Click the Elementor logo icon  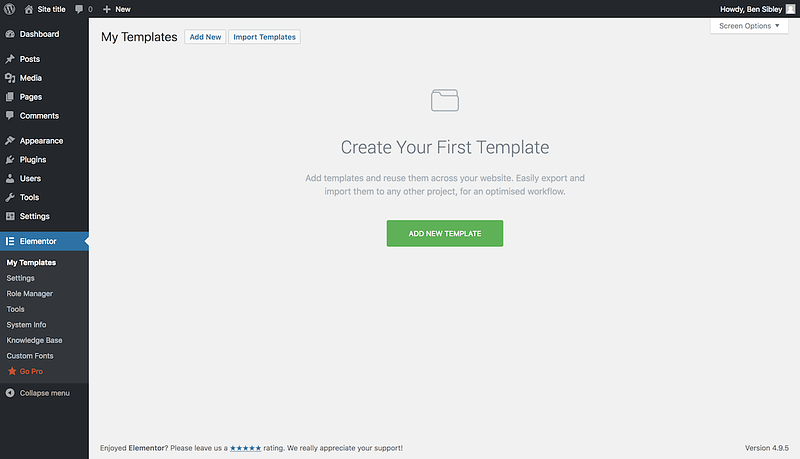click(x=10, y=241)
